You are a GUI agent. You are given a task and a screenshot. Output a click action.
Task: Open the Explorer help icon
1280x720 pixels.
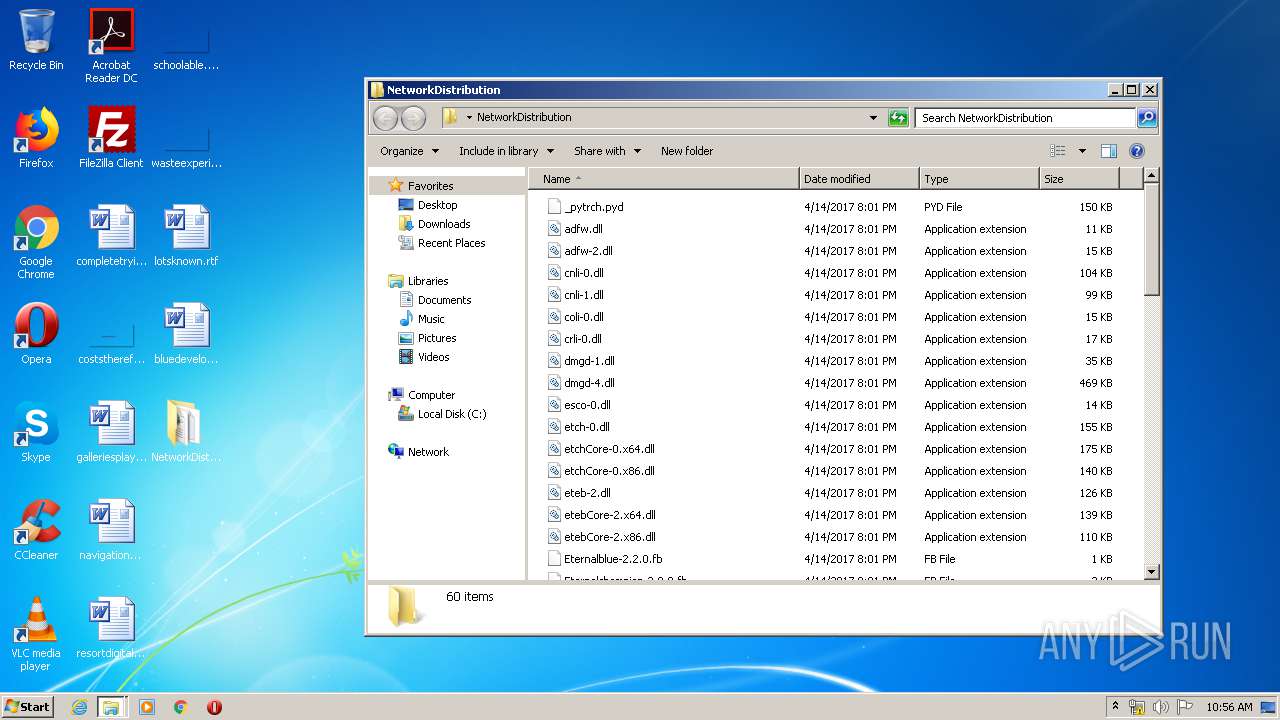1136,151
